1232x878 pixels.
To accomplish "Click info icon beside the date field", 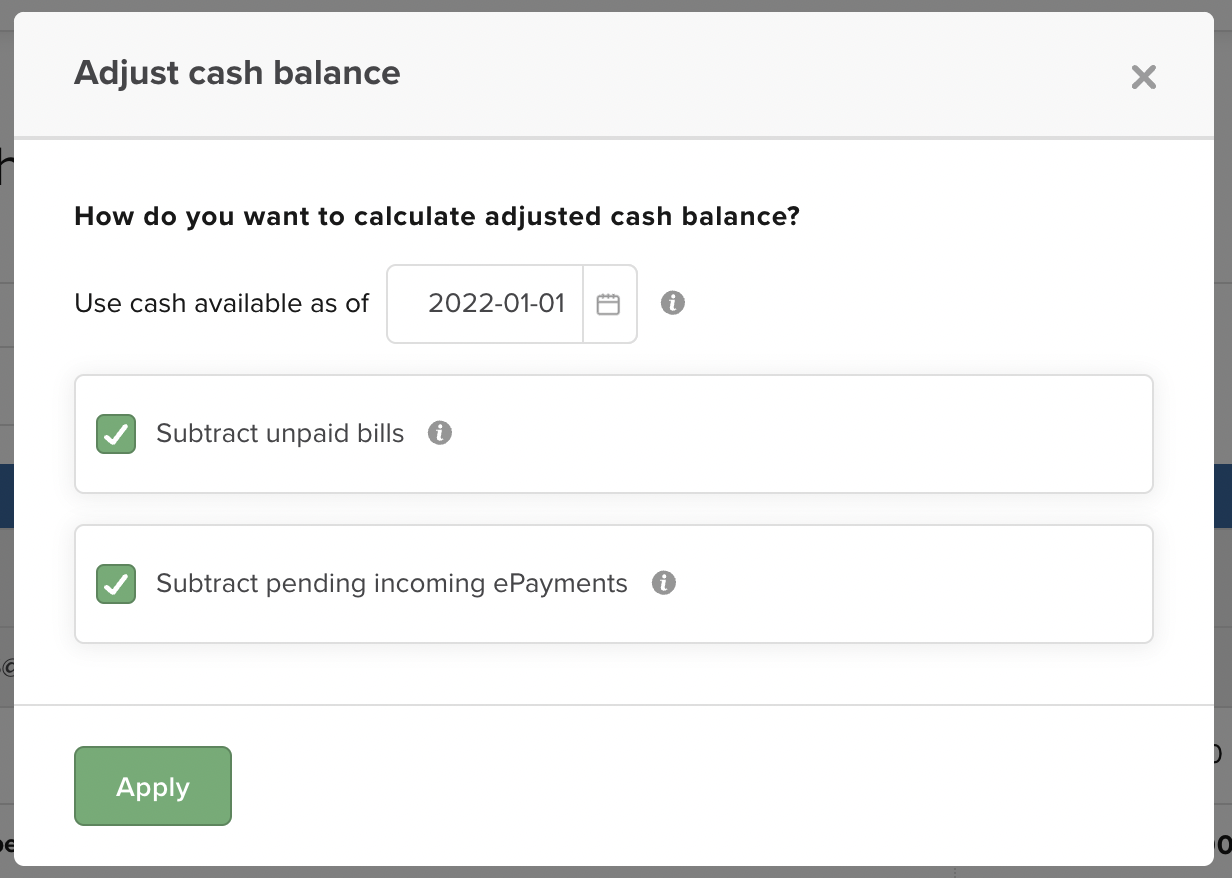I will [673, 303].
